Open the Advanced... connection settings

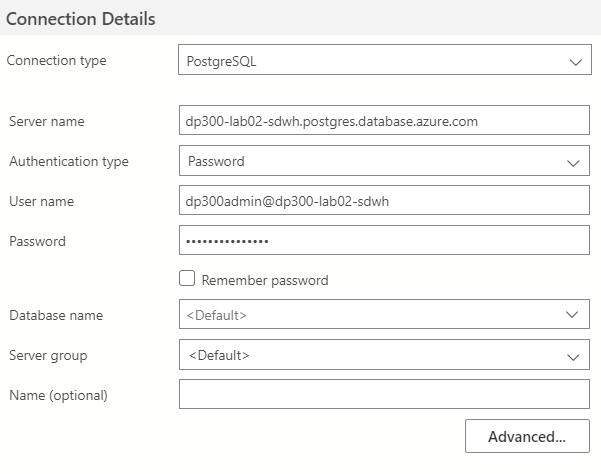click(x=527, y=437)
